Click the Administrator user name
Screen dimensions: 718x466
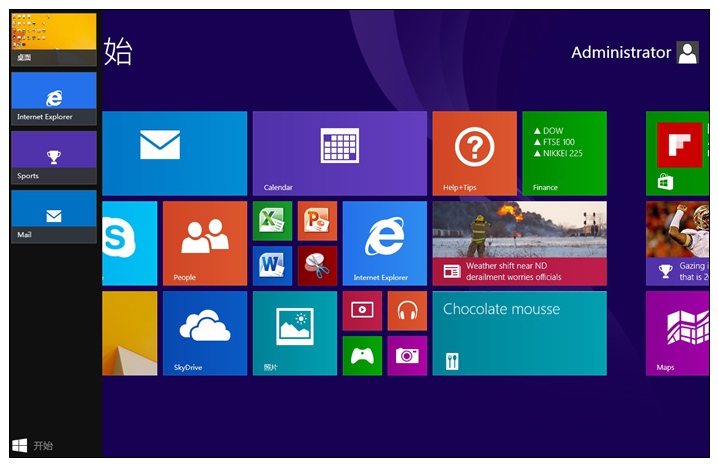(x=620, y=53)
